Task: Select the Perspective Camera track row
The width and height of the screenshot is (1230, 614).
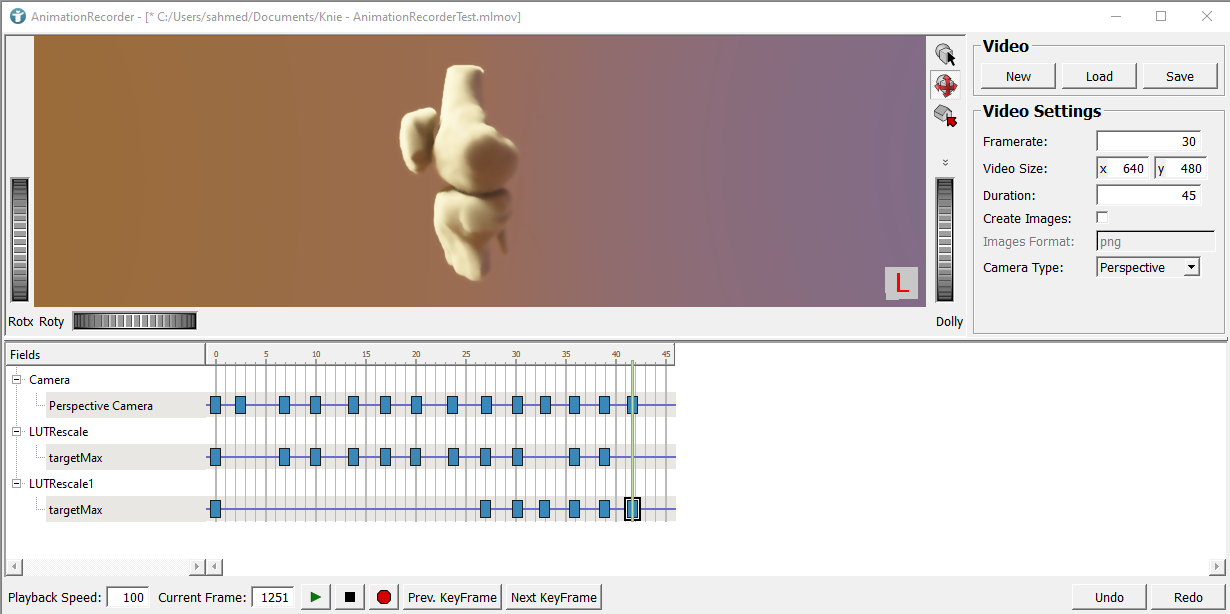Action: 100,405
